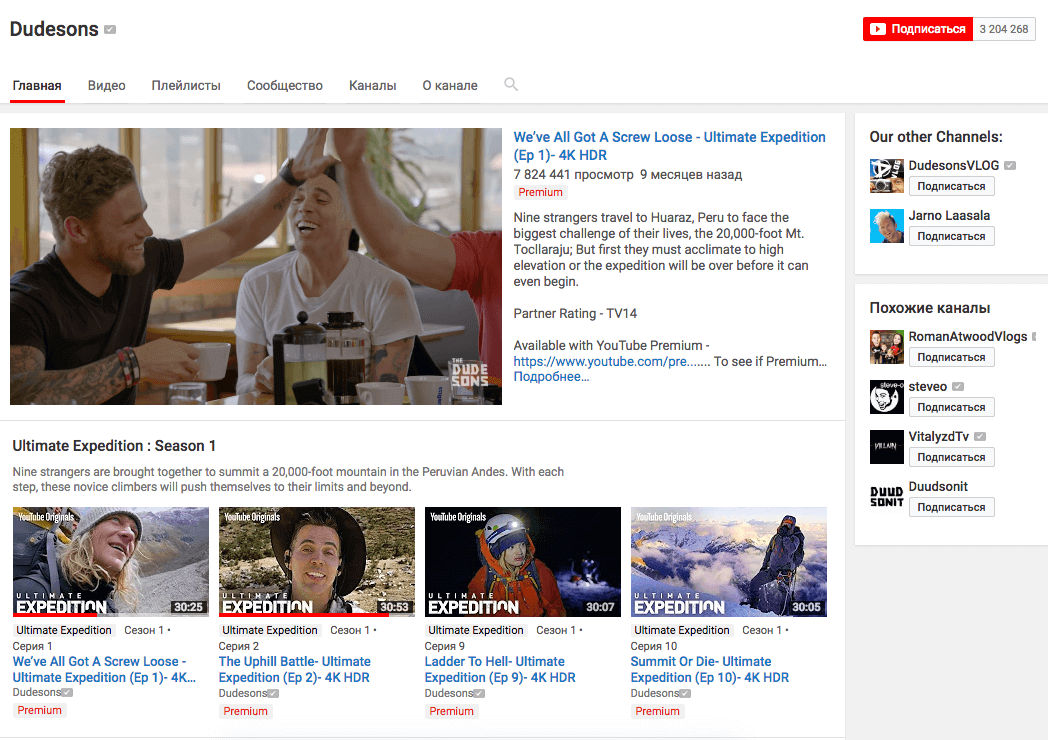
Task: Click verified badge beside steveo name
Action: click(958, 386)
